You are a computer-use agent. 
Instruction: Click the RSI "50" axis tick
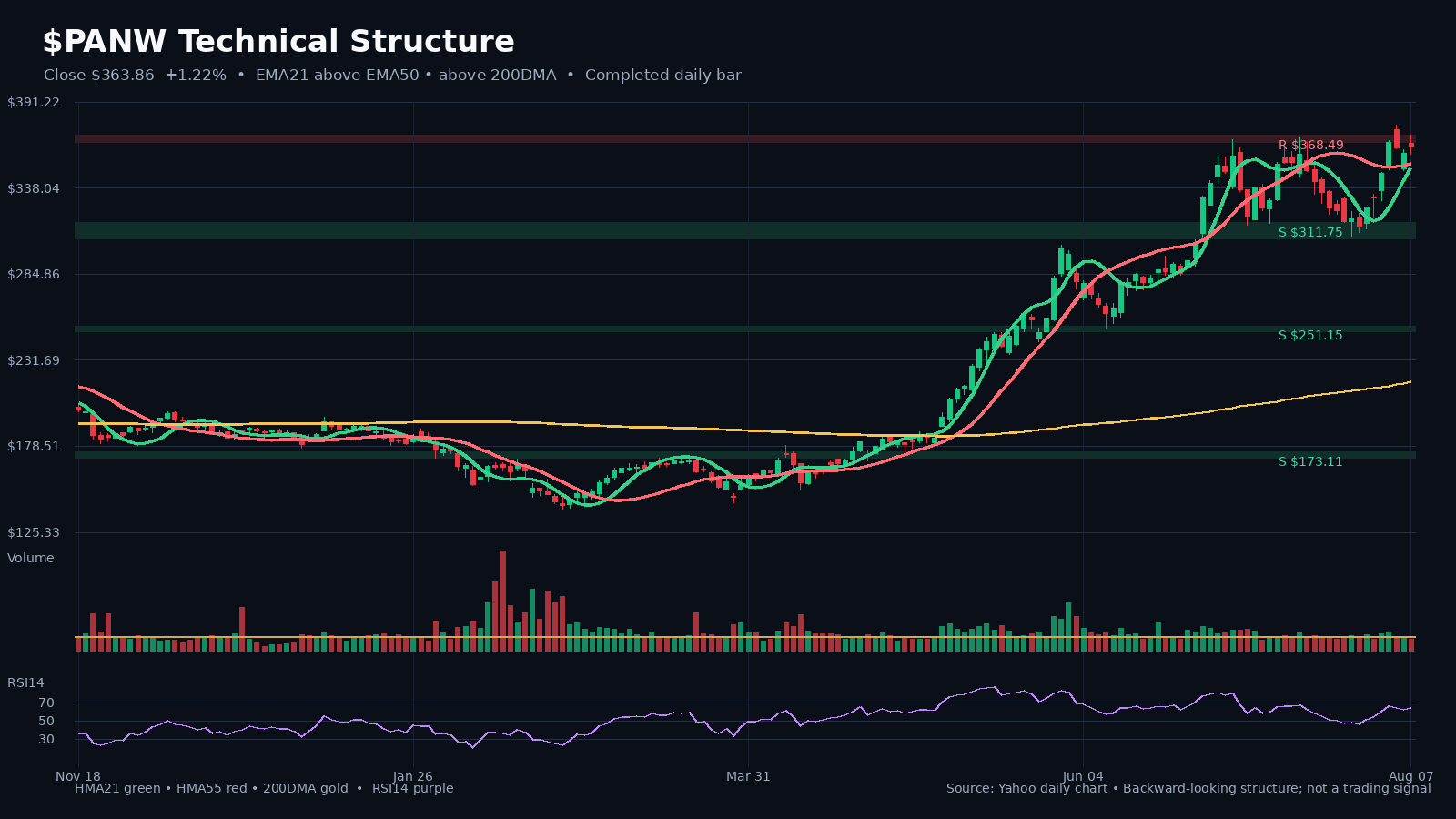pos(46,721)
